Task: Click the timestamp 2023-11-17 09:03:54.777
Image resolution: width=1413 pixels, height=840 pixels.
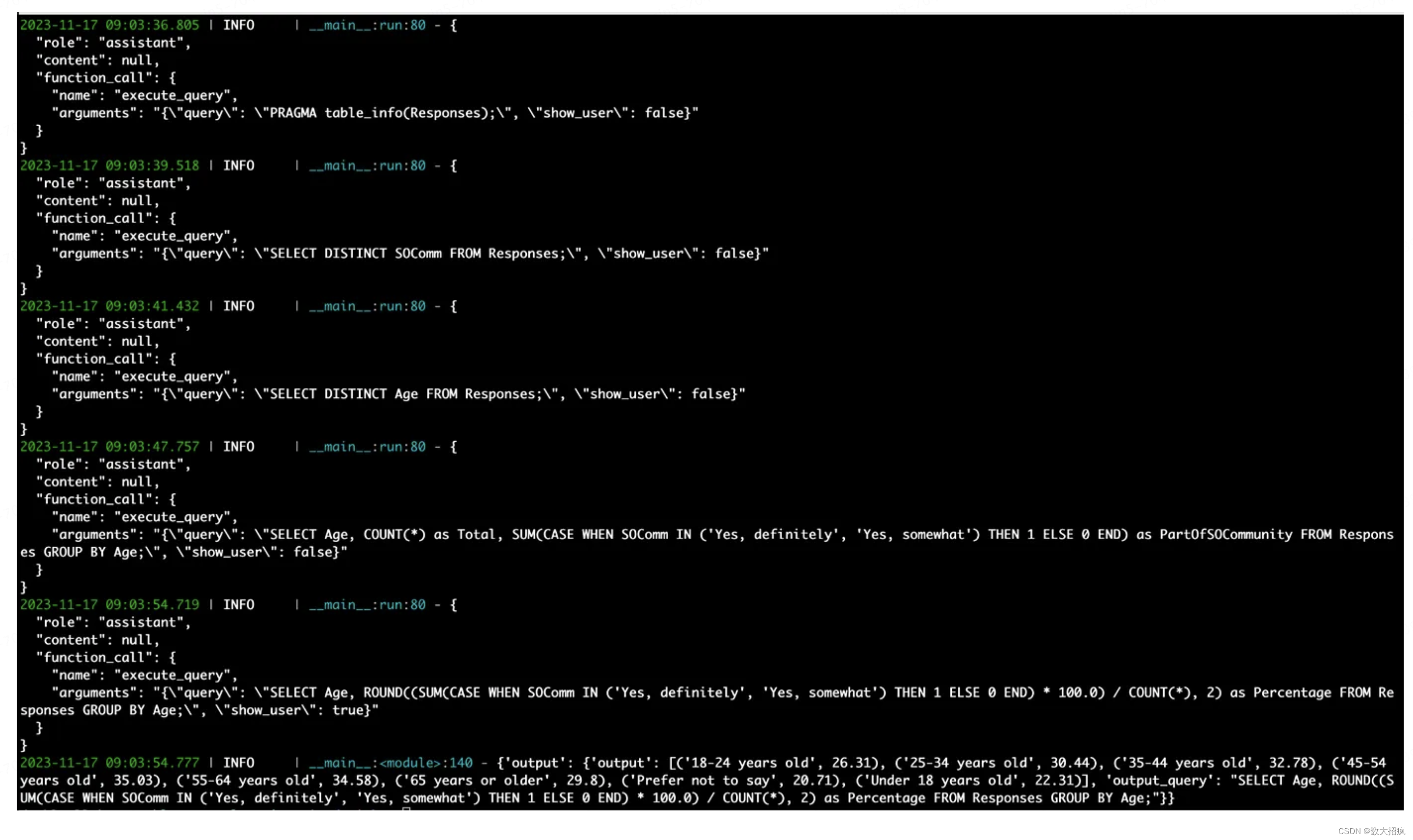Action: click(110, 762)
